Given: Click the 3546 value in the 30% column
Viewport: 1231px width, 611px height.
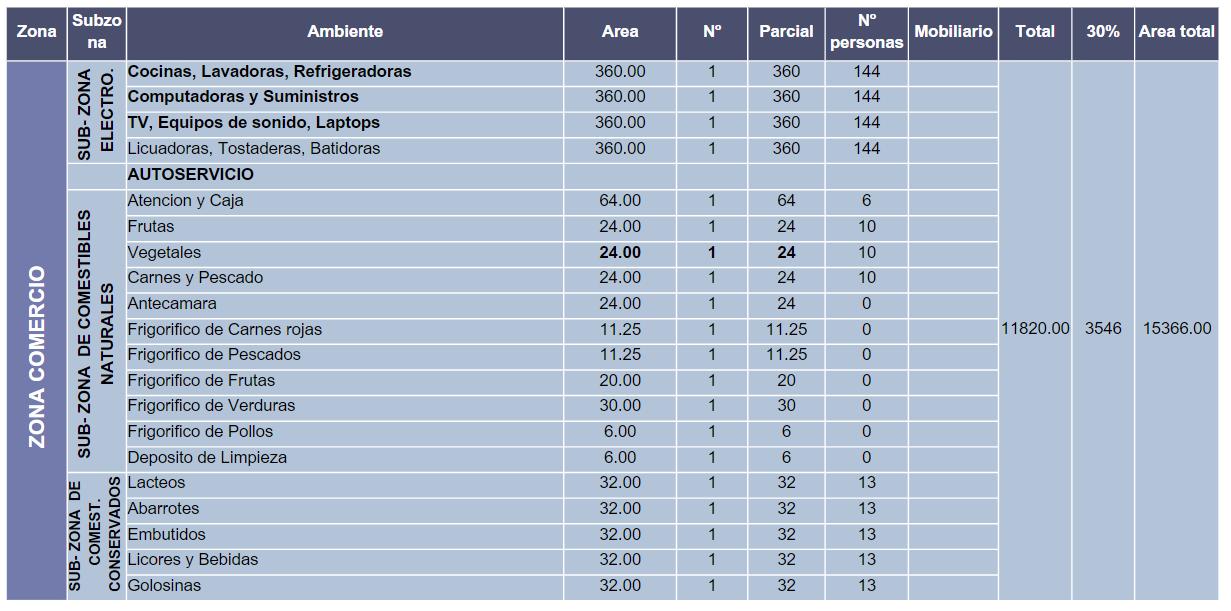Looking at the screenshot, I should [1103, 329].
